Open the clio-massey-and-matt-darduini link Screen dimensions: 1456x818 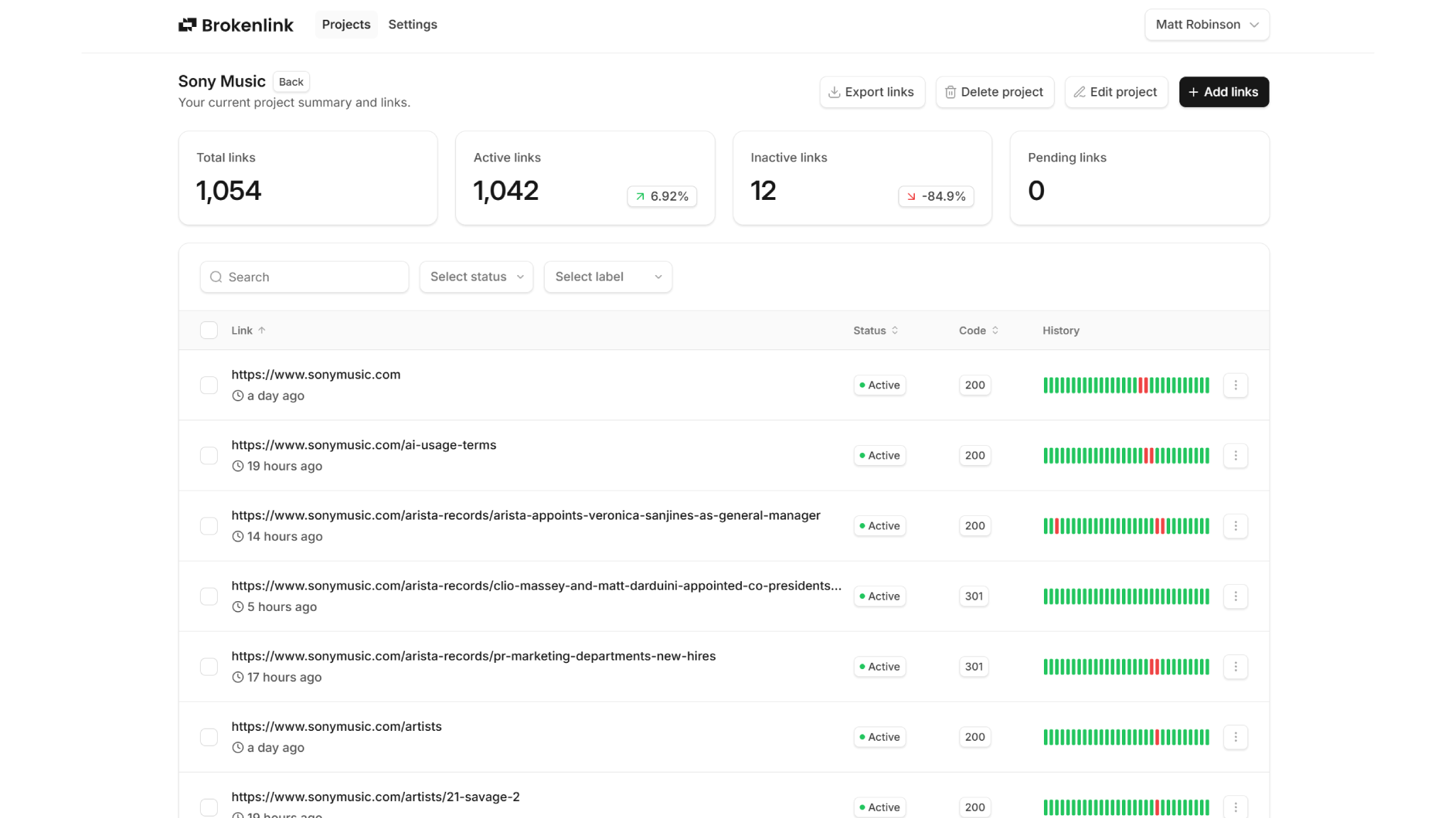(536, 586)
